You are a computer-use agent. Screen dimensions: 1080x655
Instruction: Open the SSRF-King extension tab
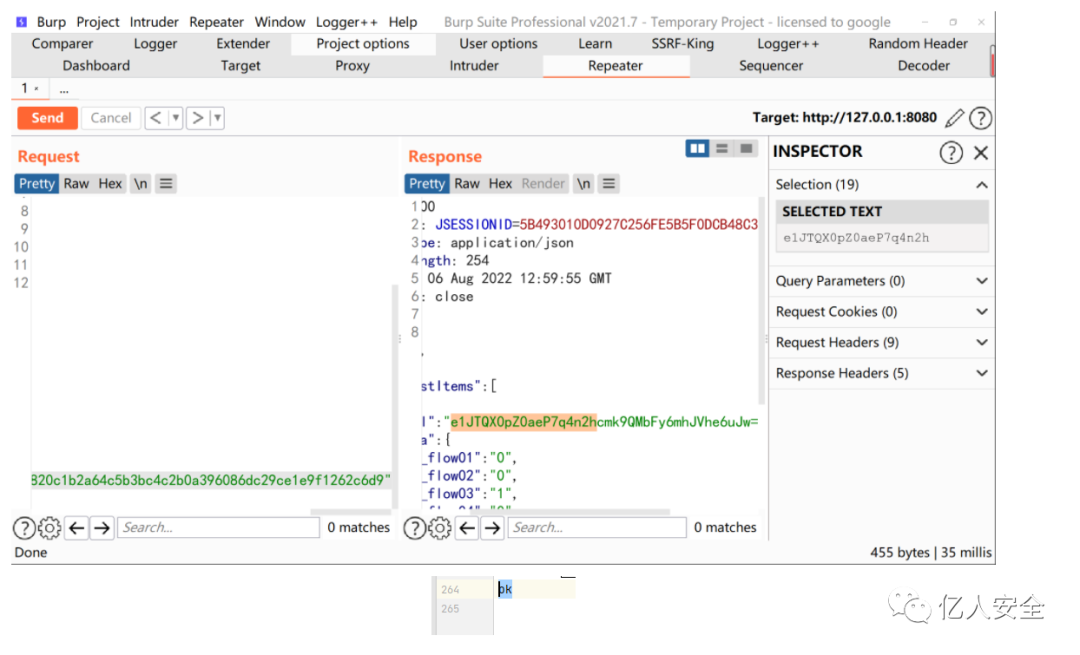[683, 44]
